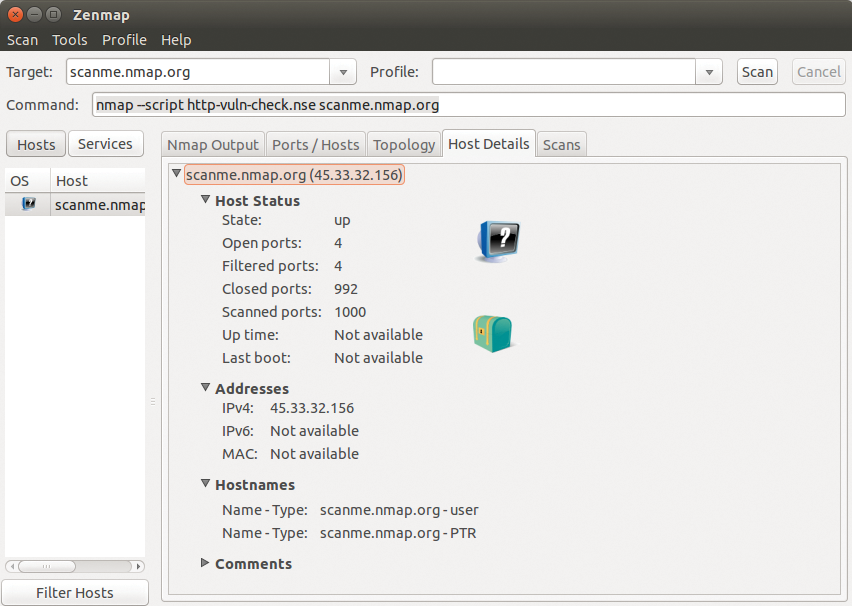The width and height of the screenshot is (852, 606).
Task: Click the Filter Hosts button
Action: pos(75,593)
